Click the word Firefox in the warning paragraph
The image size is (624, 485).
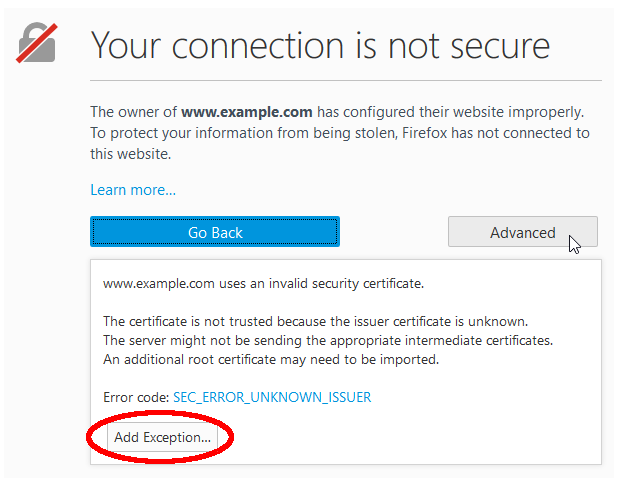(x=425, y=133)
